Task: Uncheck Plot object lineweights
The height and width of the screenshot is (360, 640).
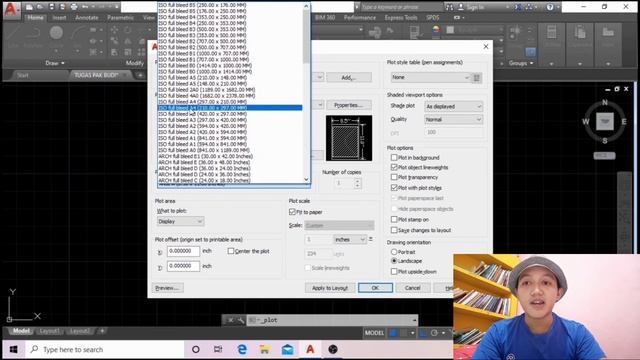Action: pyautogui.click(x=394, y=167)
